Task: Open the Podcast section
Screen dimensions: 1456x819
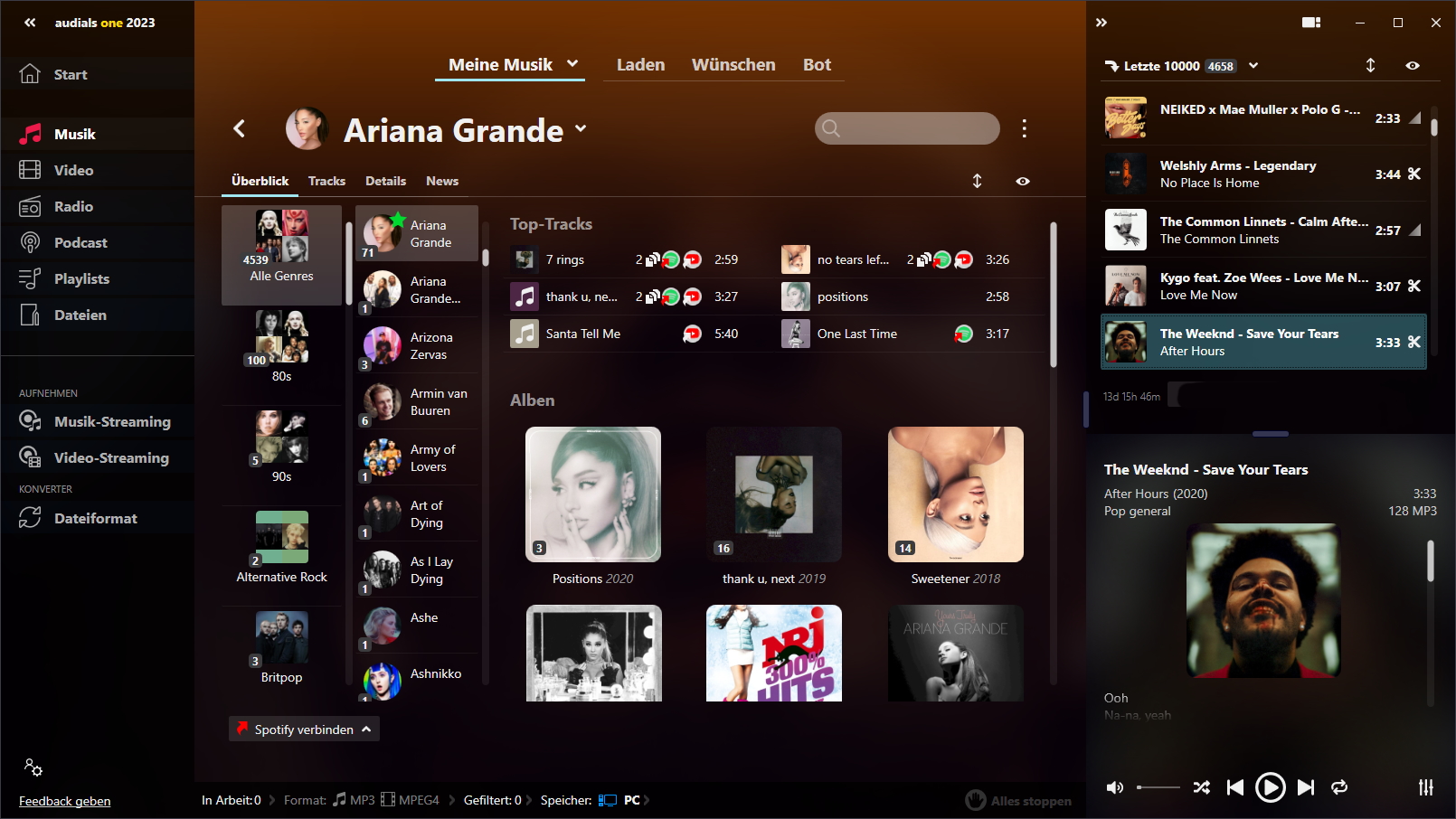Action: click(97, 242)
